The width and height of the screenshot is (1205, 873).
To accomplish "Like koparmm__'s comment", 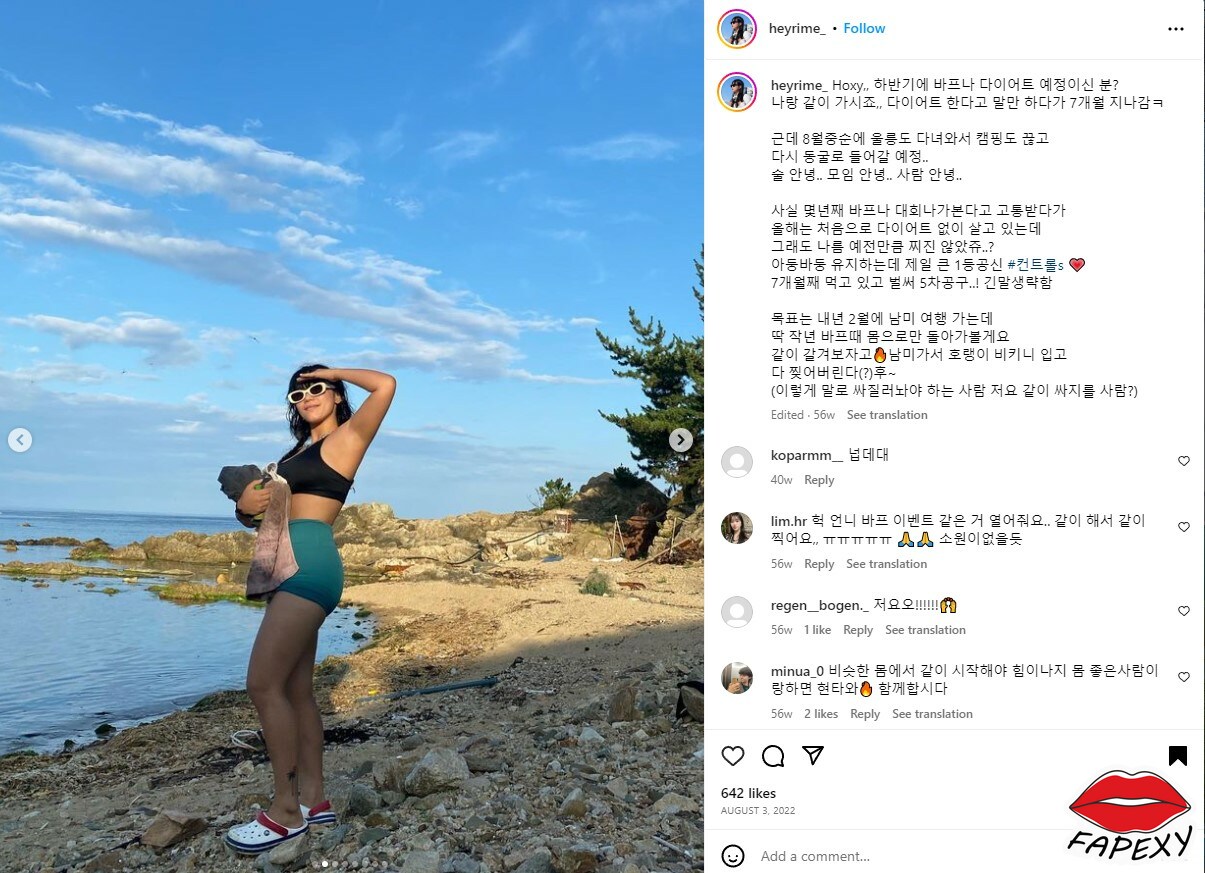I will coord(1184,461).
